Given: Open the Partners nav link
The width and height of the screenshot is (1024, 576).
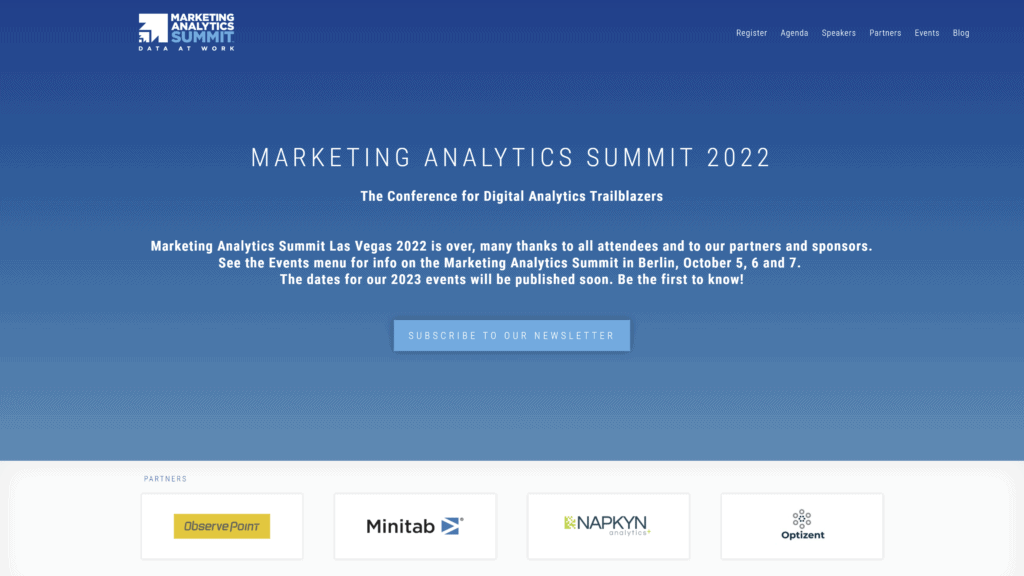Looking at the screenshot, I should [x=885, y=33].
